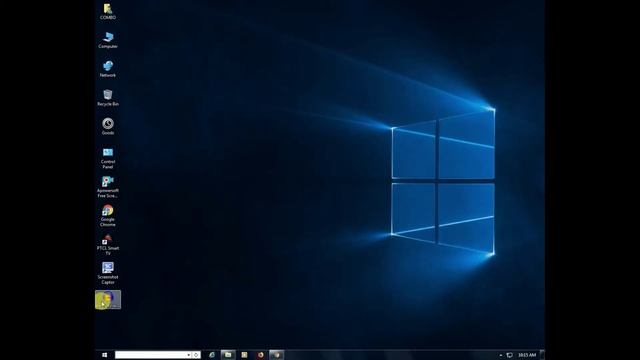
Task: Click the taskbar search input box
Action: point(151,355)
